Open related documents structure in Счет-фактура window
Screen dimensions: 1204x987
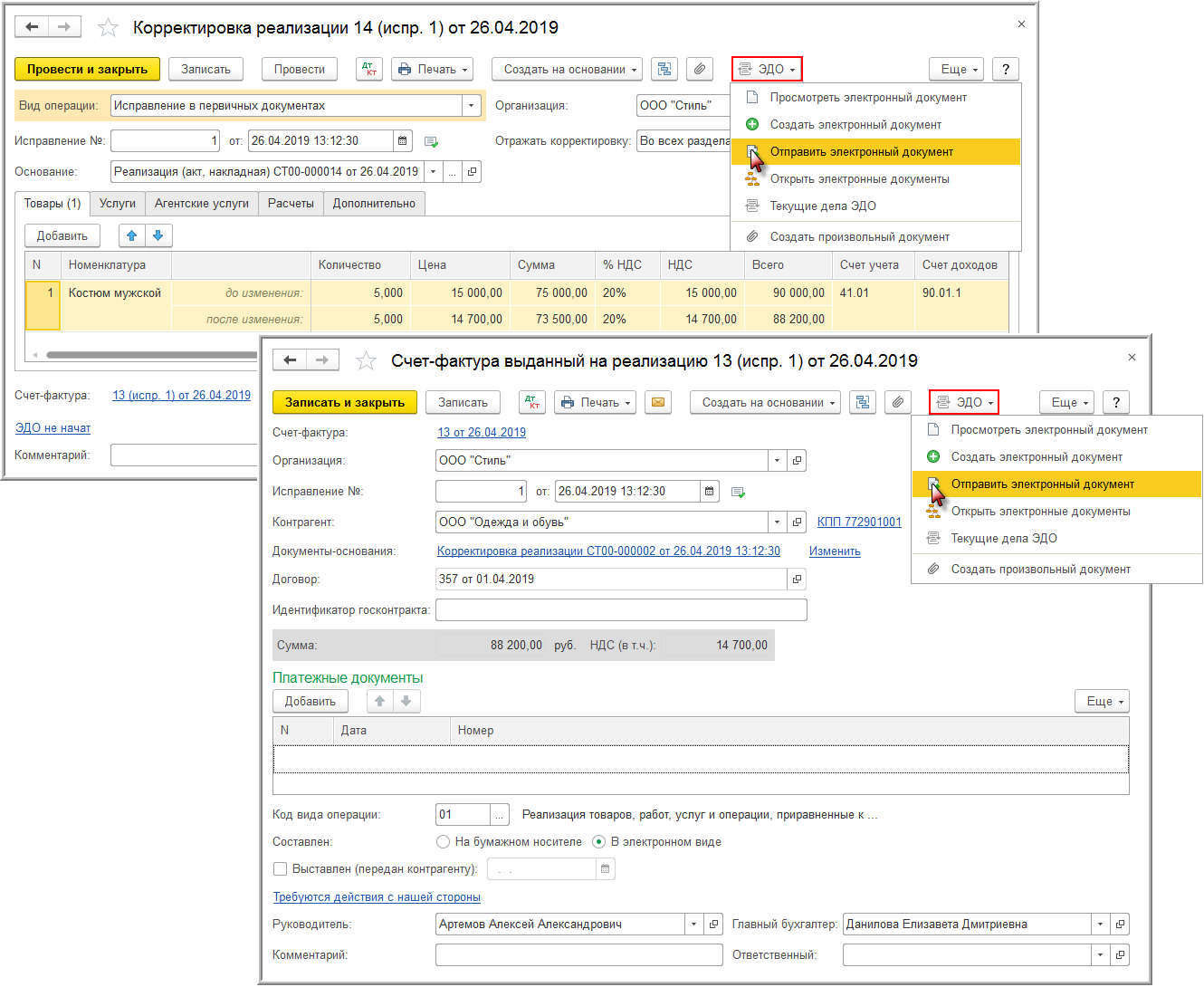863,402
